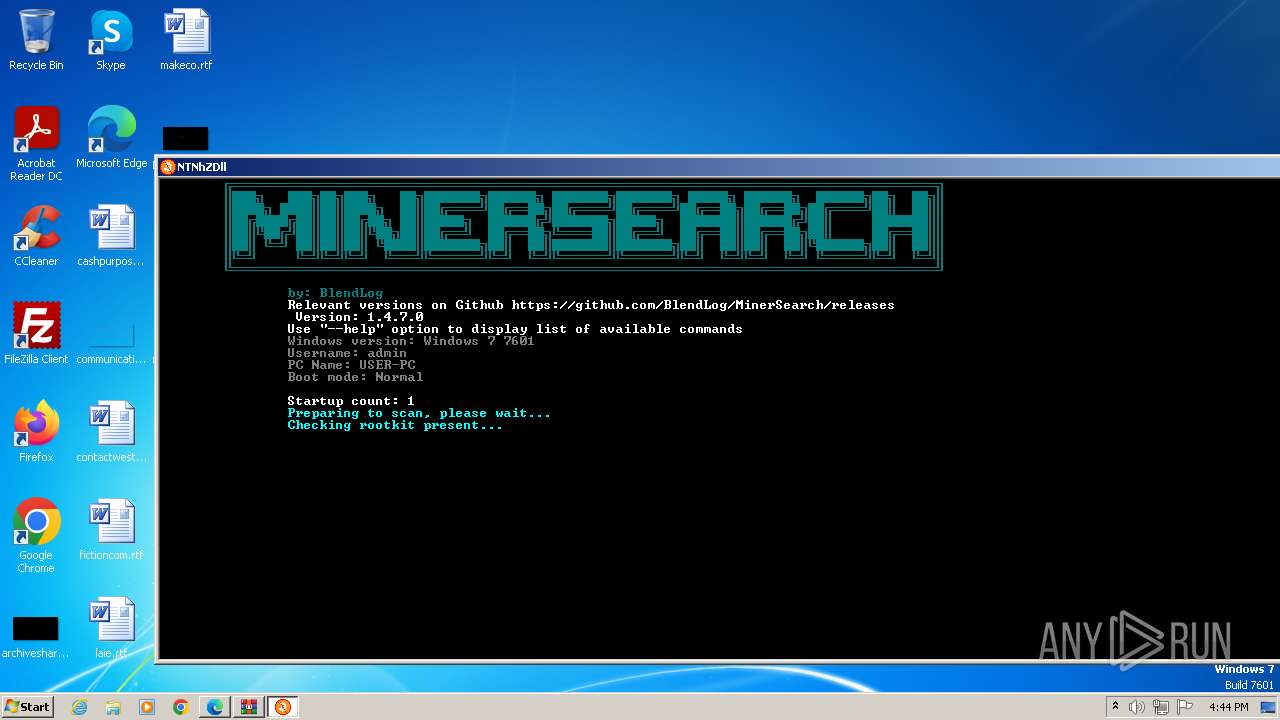Launch CCleaner from the desktop
This screenshot has height=720, width=1280.
36,236
